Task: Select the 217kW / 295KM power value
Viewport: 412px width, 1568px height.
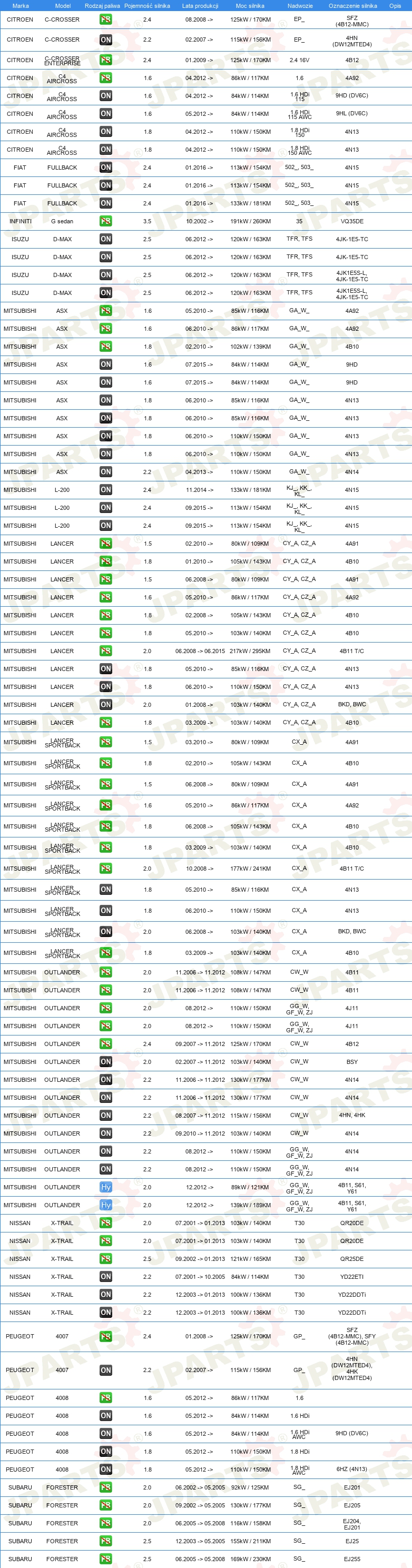Action: 250,652
